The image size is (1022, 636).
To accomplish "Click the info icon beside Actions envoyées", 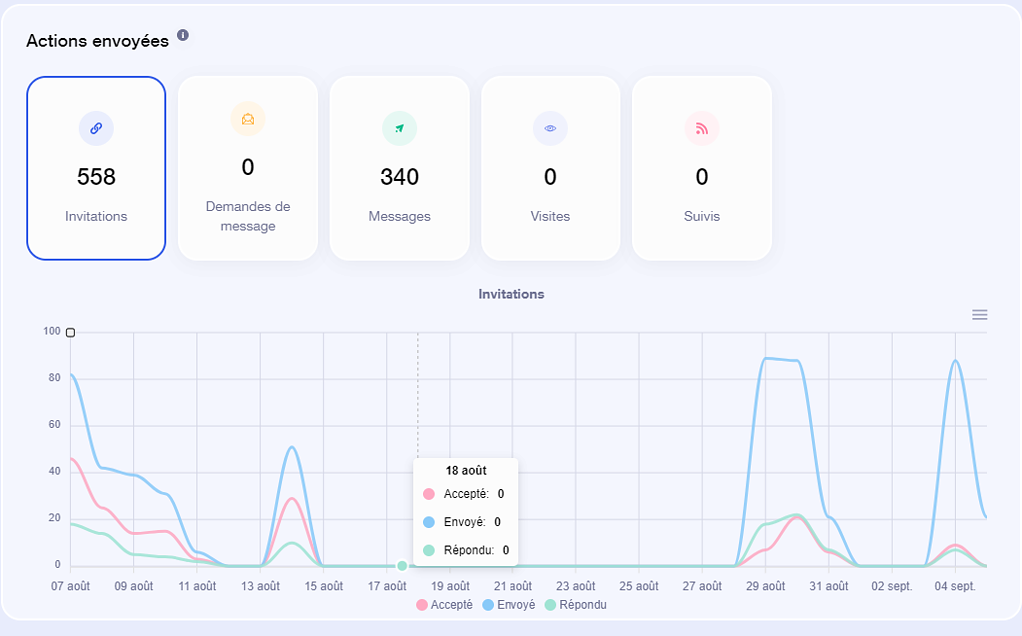I will [x=183, y=35].
